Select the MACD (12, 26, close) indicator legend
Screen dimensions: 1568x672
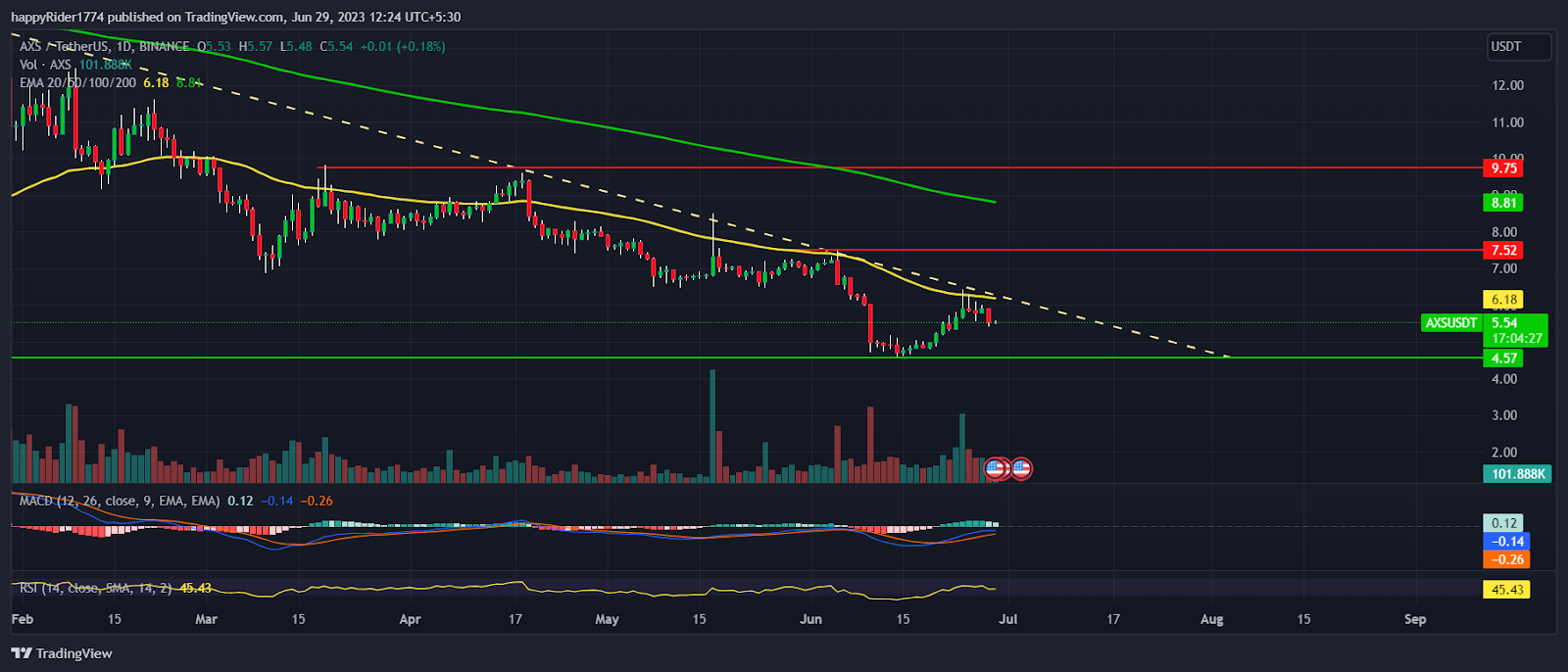pyautogui.click(x=120, y=501)
